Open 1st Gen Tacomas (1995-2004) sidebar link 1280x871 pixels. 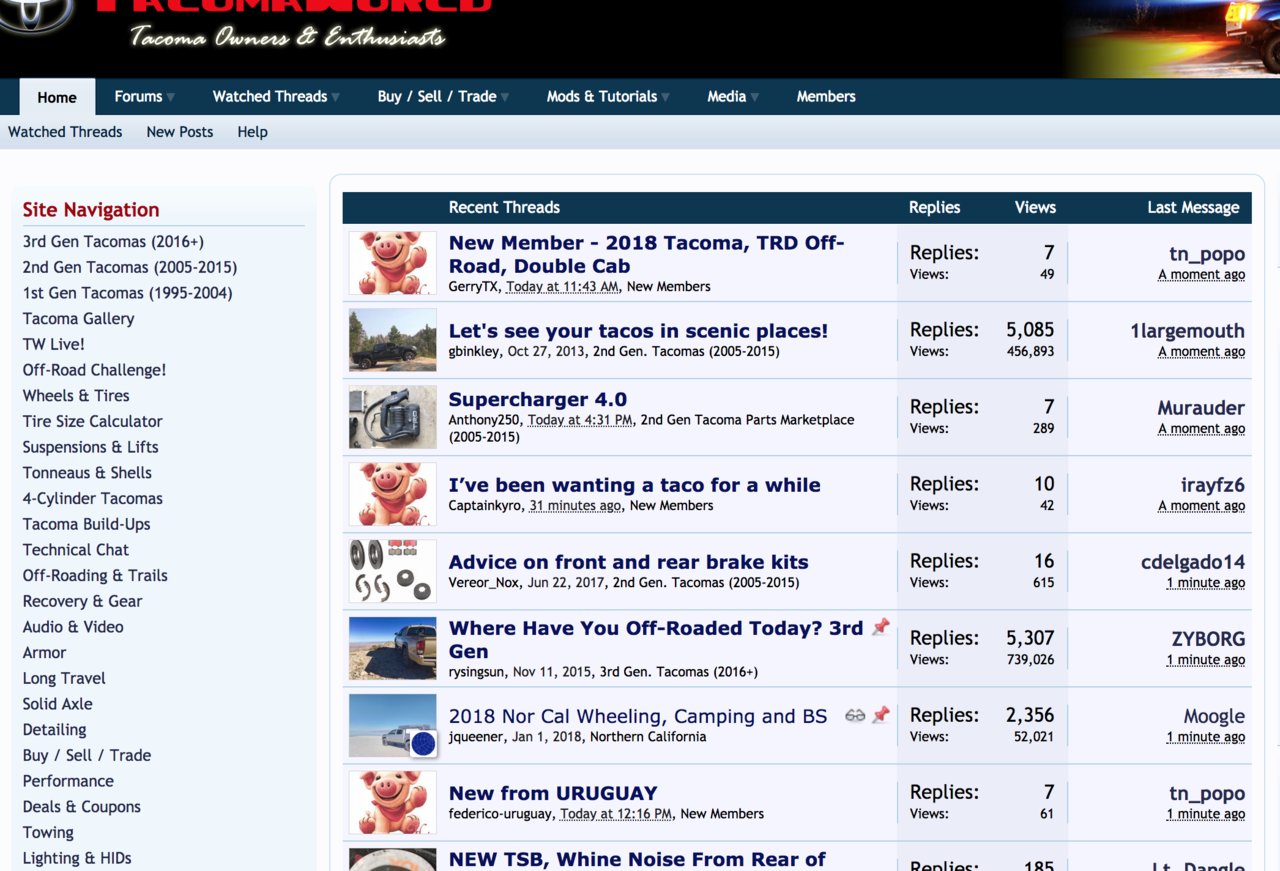(x=127, y=293)
